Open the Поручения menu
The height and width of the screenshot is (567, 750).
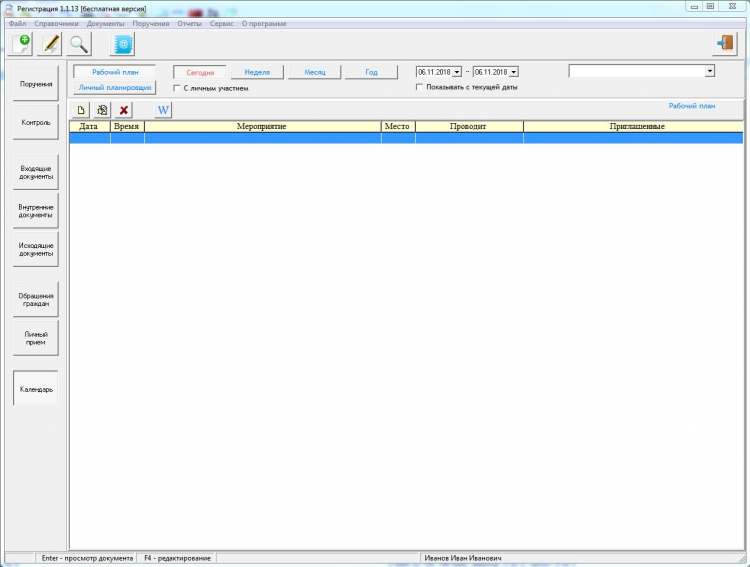[151, 23]
